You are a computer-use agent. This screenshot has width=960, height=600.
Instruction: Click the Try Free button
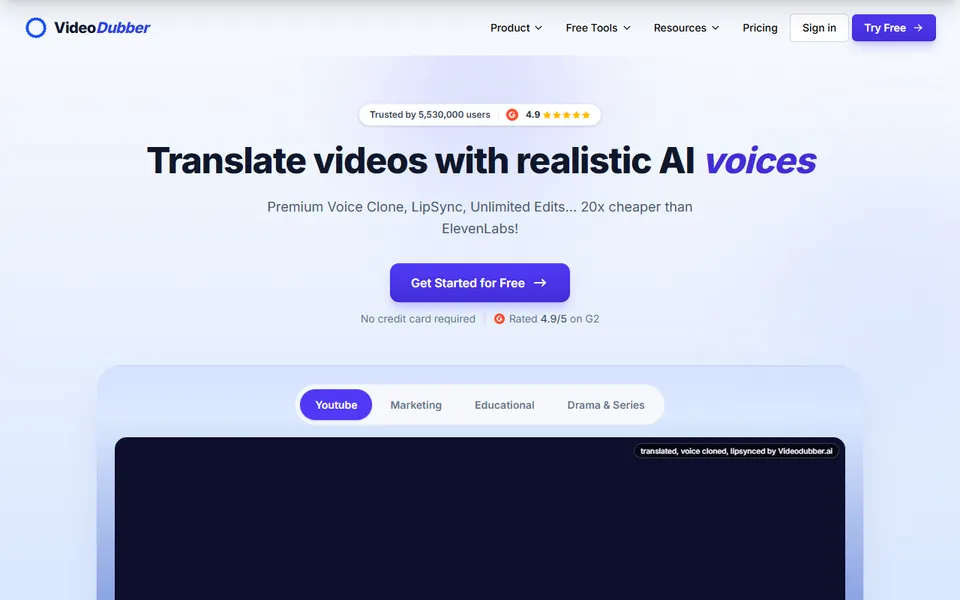[893, 28]
